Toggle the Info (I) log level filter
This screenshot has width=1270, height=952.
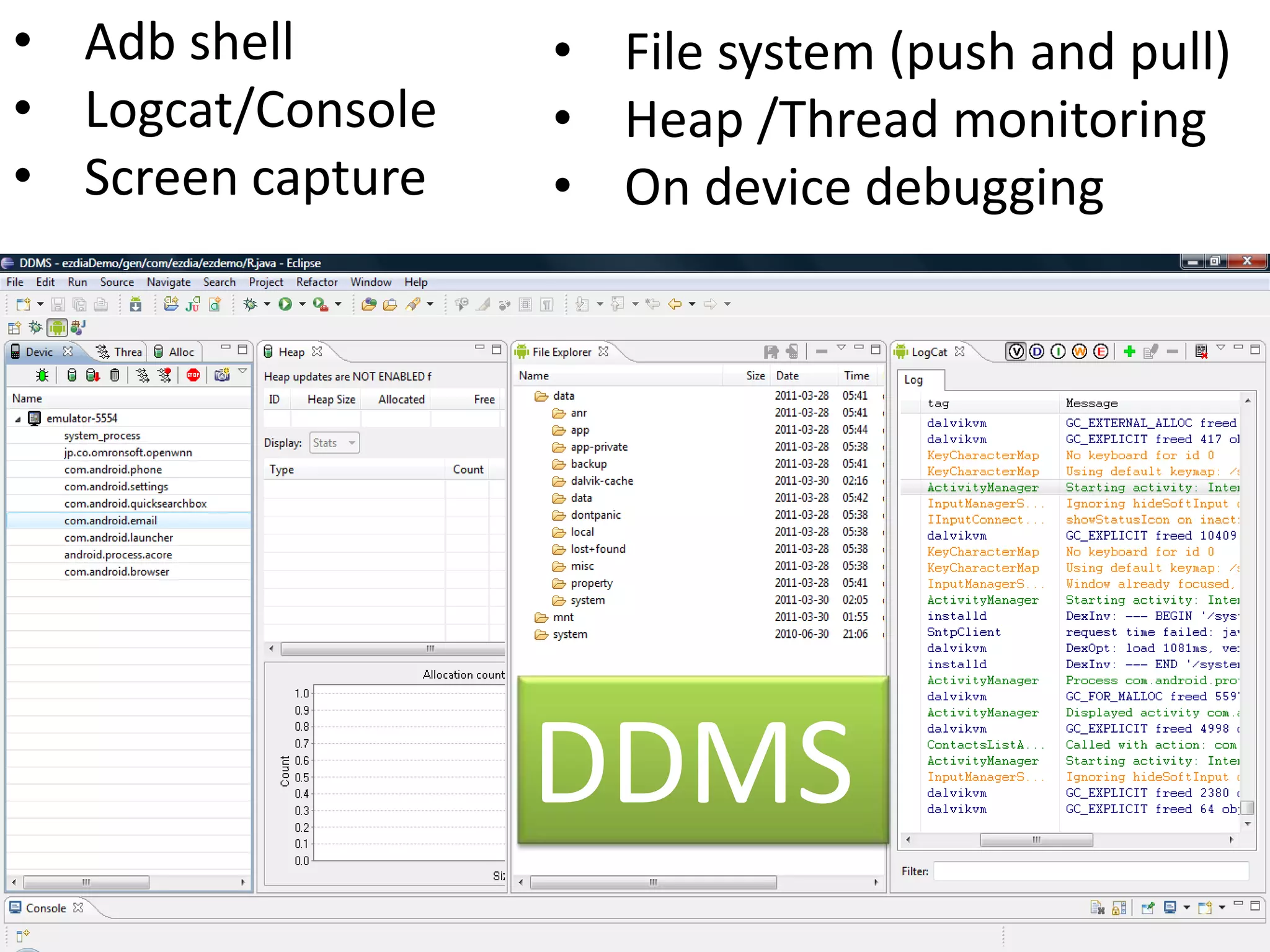(1059, 352)
